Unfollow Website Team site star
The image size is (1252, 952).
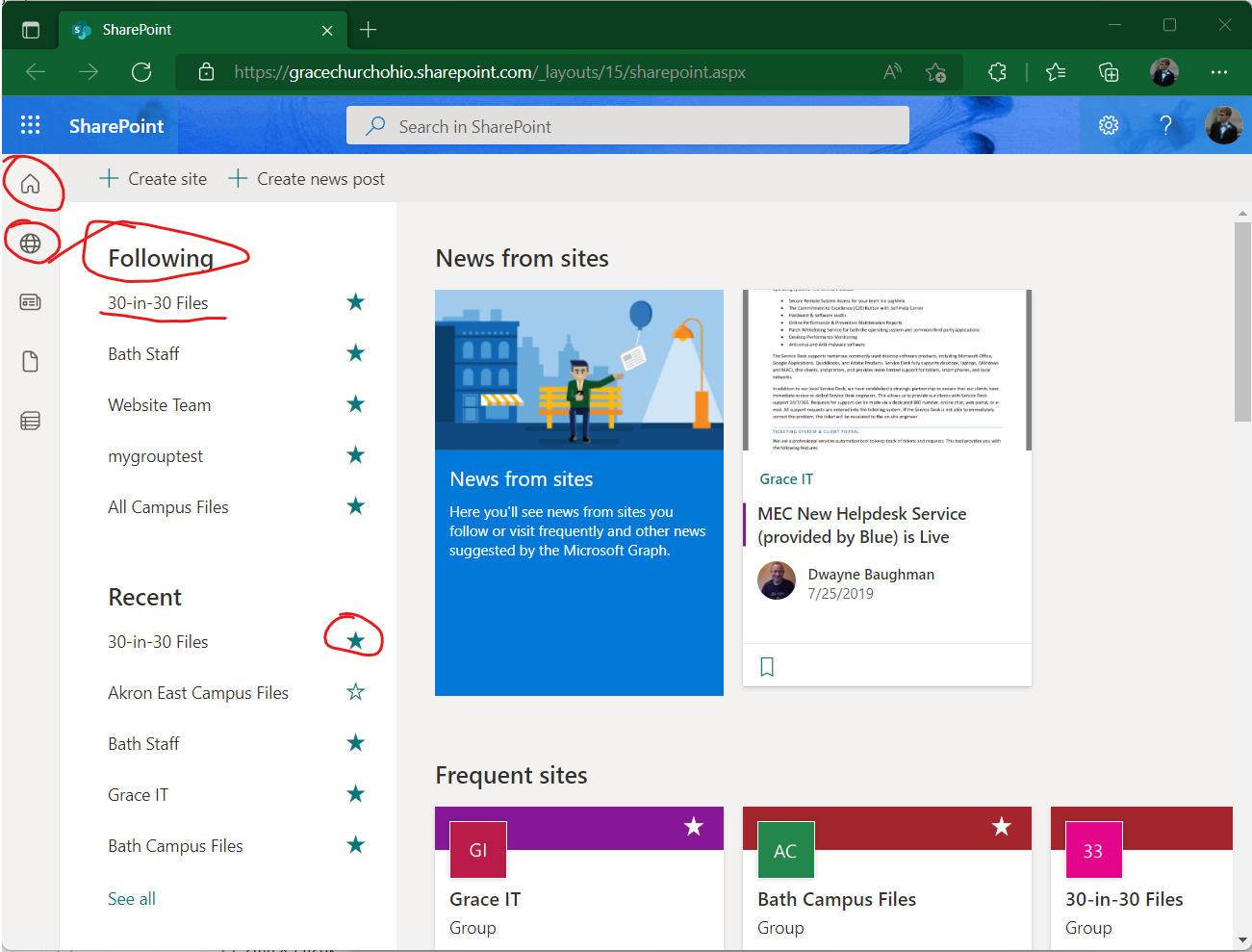pos(356,404)
